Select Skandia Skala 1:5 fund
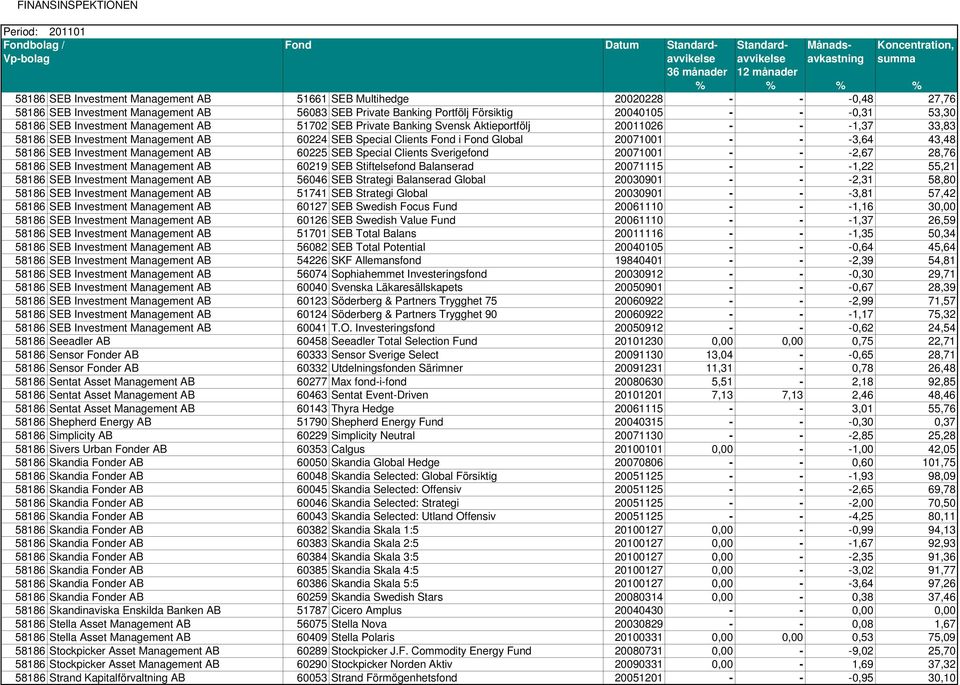This screenshot has height=685, width=960. coord(375,530)
